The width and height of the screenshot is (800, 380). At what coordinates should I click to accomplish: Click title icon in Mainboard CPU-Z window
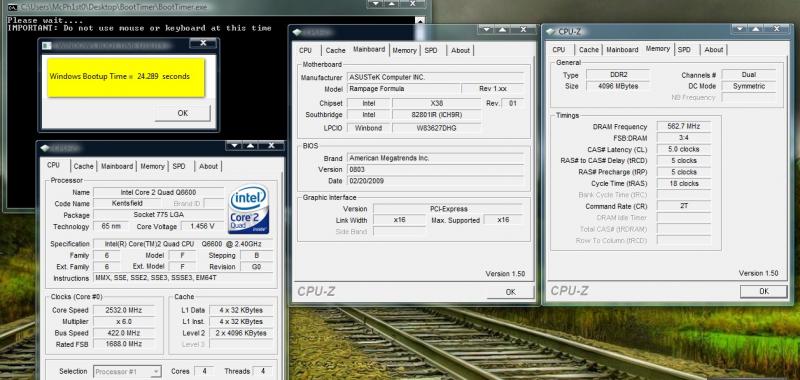[297, 33]
